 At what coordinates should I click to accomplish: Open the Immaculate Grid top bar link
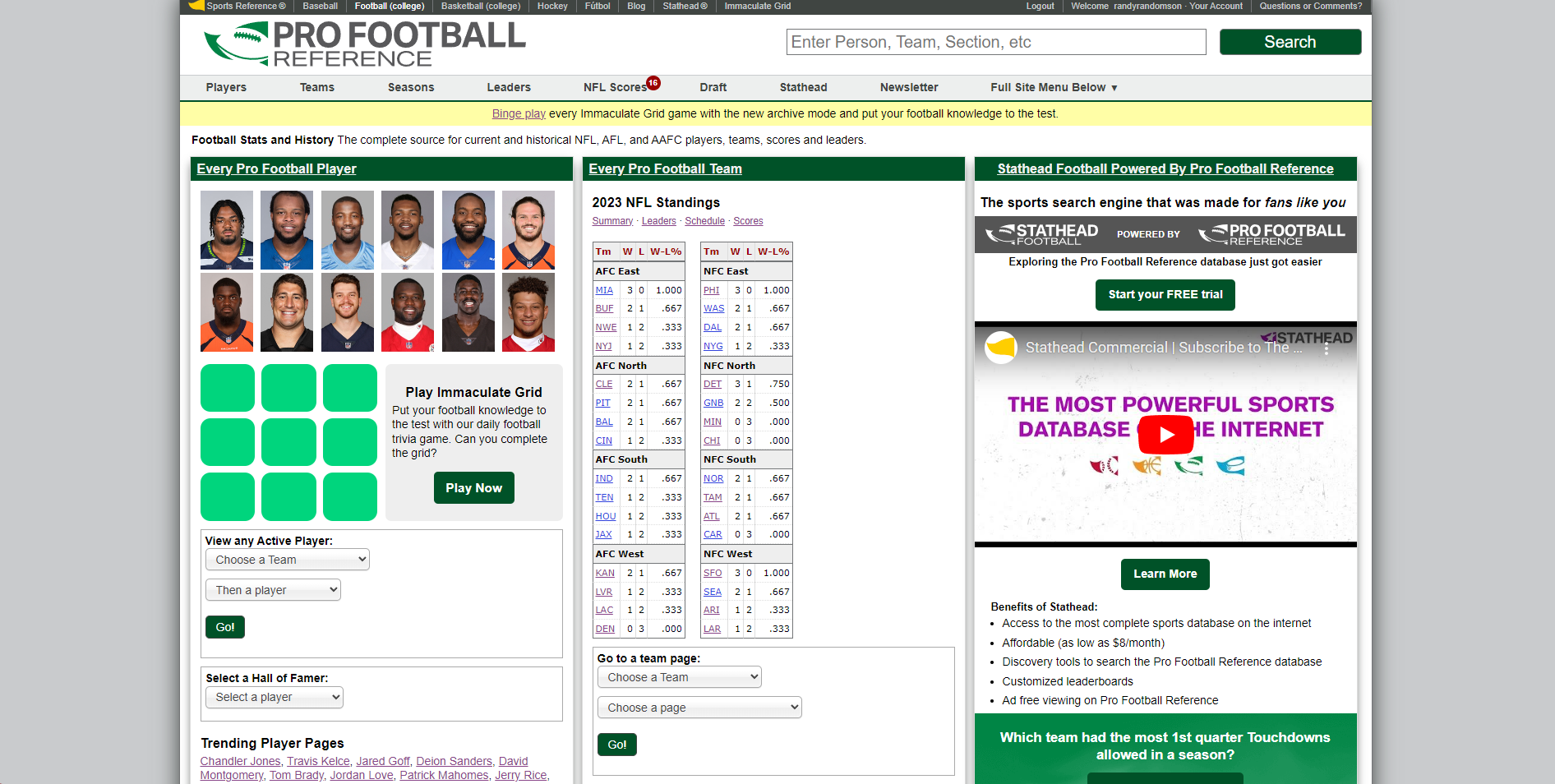coord(758,6)
